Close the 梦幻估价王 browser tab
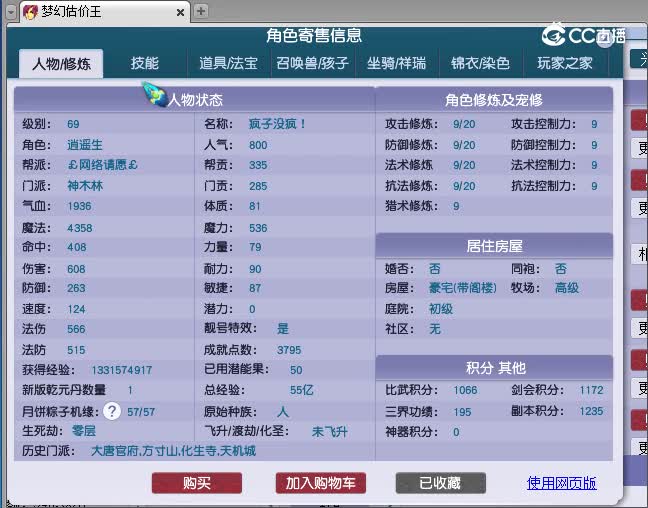648x508 pixels. click(181, 13)
